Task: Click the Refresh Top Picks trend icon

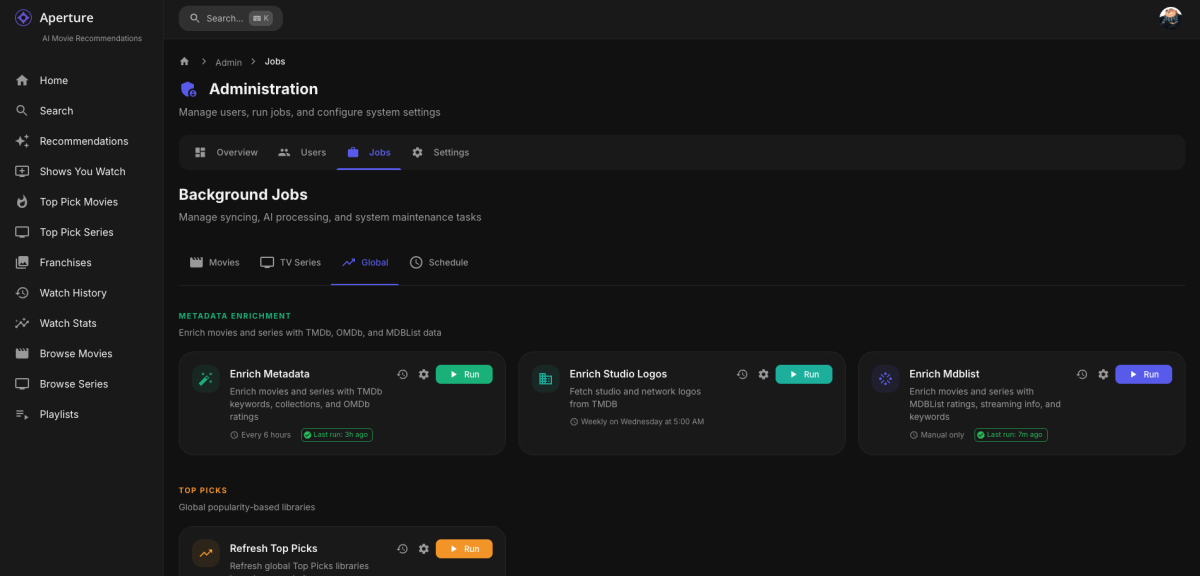Action: pyautogui.click(x=206, y=553)
